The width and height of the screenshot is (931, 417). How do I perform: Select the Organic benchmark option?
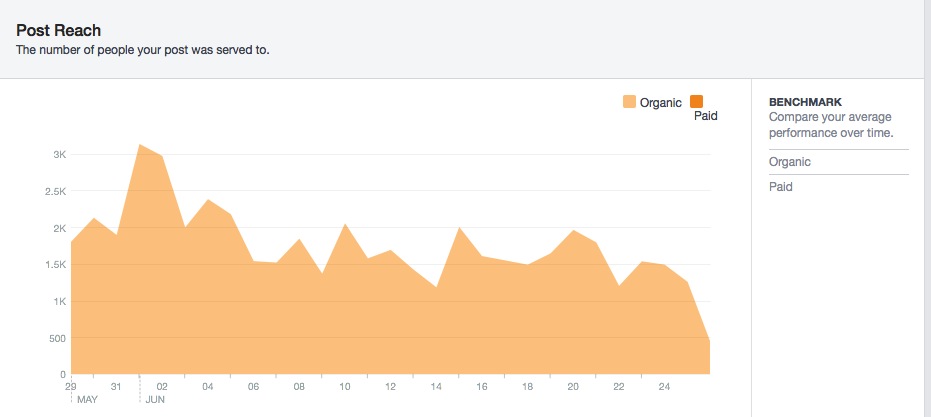(790, 162)
